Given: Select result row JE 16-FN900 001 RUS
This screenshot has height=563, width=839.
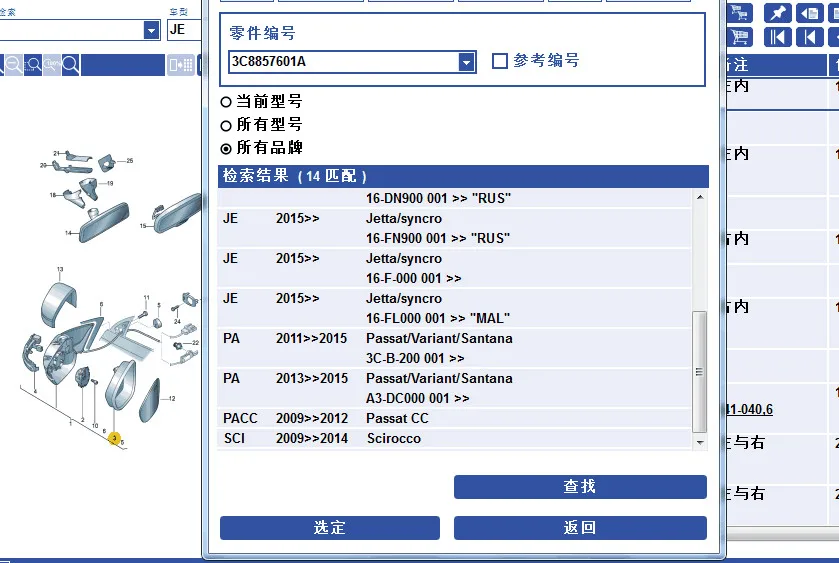Looking at the screenshot, I should click(x=455, y=229).
